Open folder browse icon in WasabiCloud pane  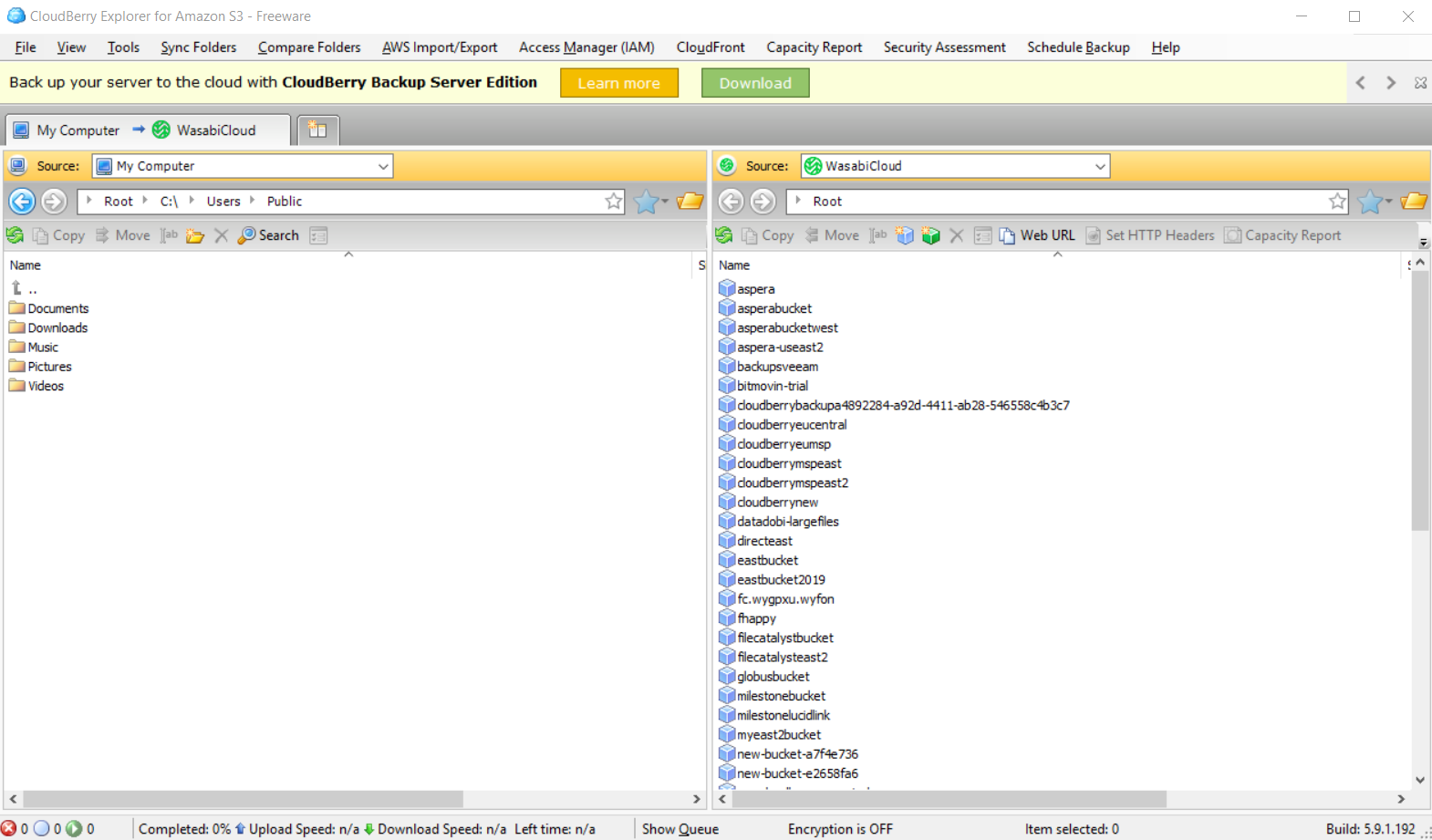[x=1414, y=201]
